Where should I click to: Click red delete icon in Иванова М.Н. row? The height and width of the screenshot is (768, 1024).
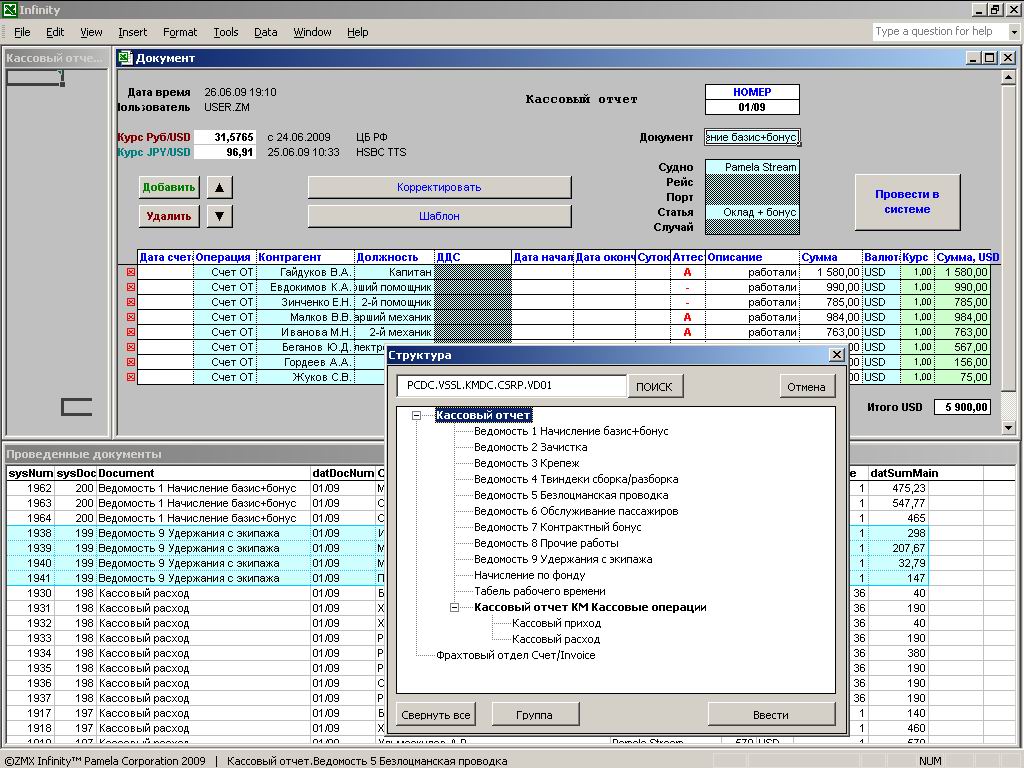(x=131, y=332)
